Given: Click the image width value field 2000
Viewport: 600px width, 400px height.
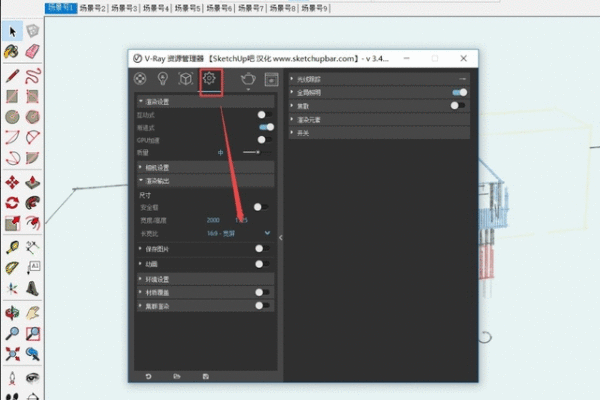Looking at the screenshot, I should click(213, 219).
